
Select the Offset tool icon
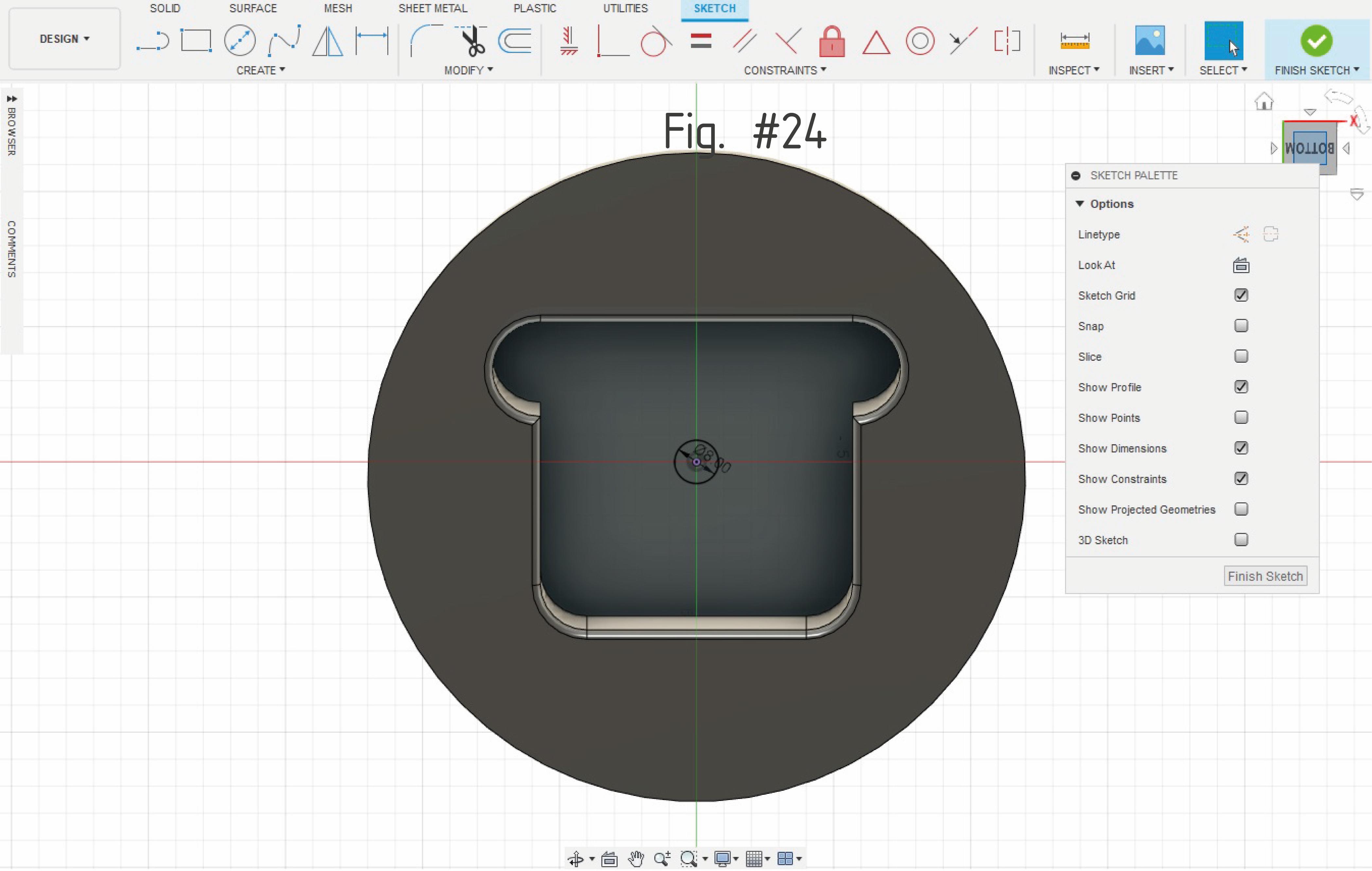515,41
